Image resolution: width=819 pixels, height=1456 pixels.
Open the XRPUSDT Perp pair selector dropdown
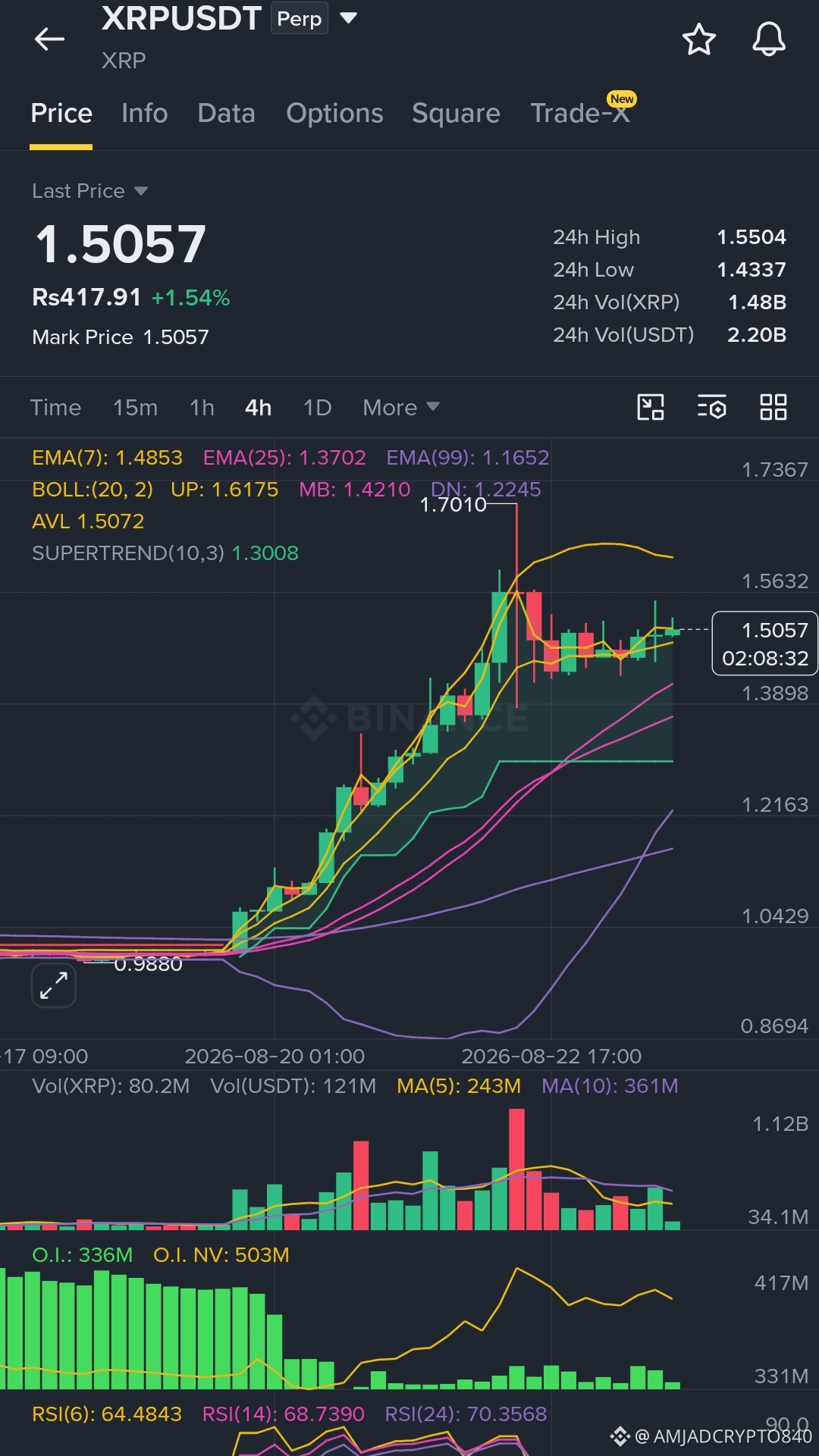click(348, 17)
